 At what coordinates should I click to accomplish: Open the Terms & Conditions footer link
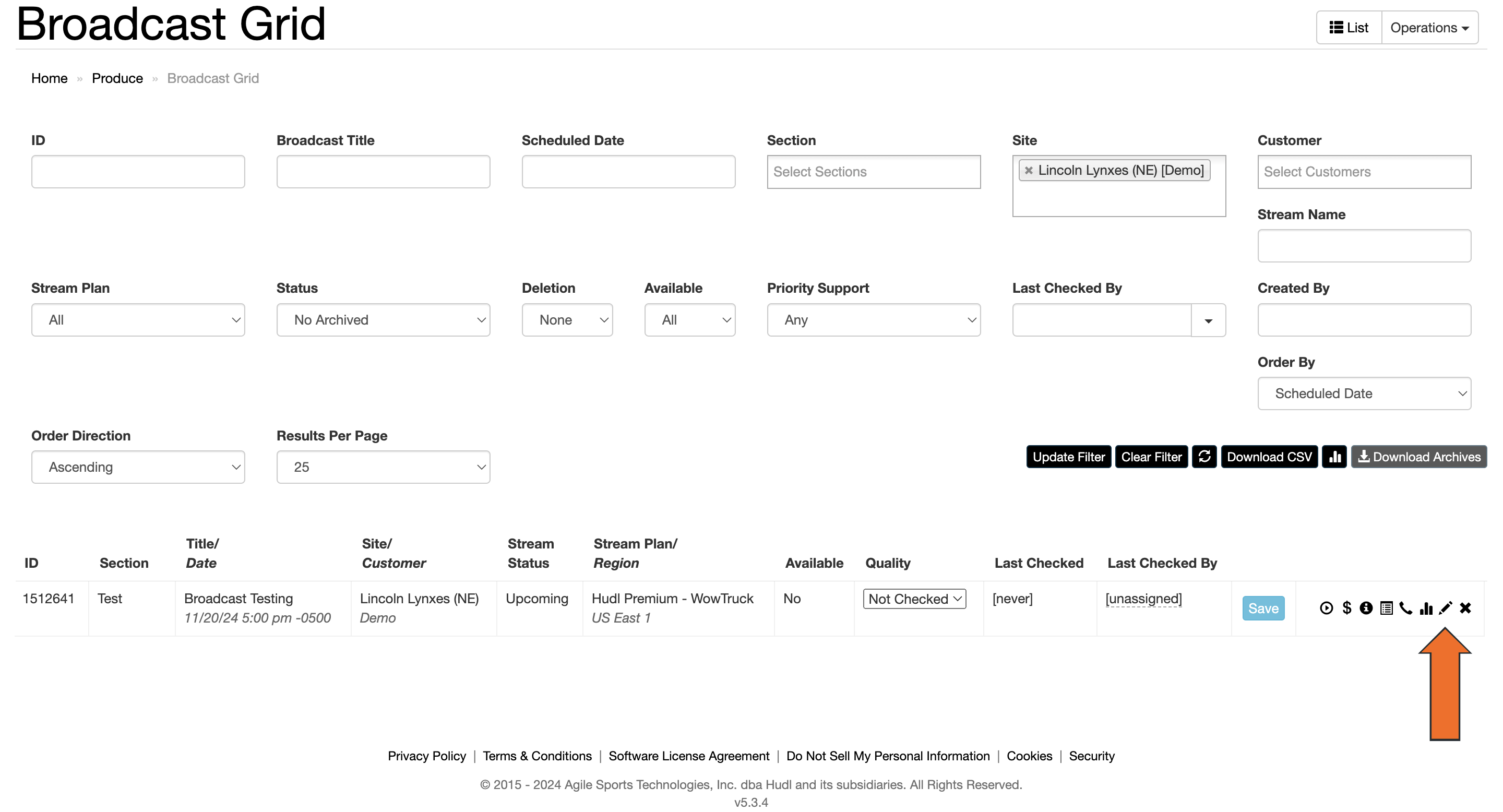coord(538,756)
